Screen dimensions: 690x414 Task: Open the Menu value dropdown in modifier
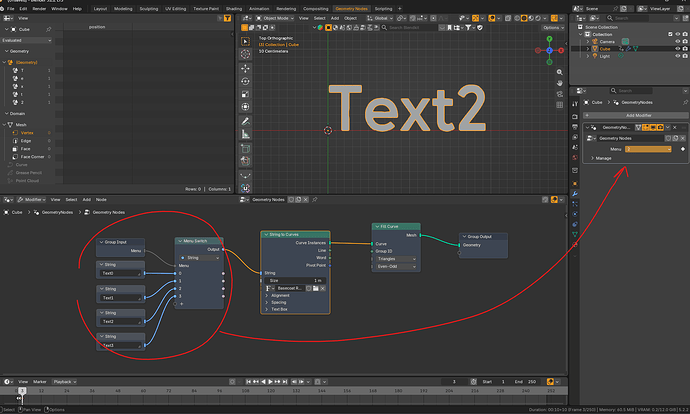tap(648, 149)
